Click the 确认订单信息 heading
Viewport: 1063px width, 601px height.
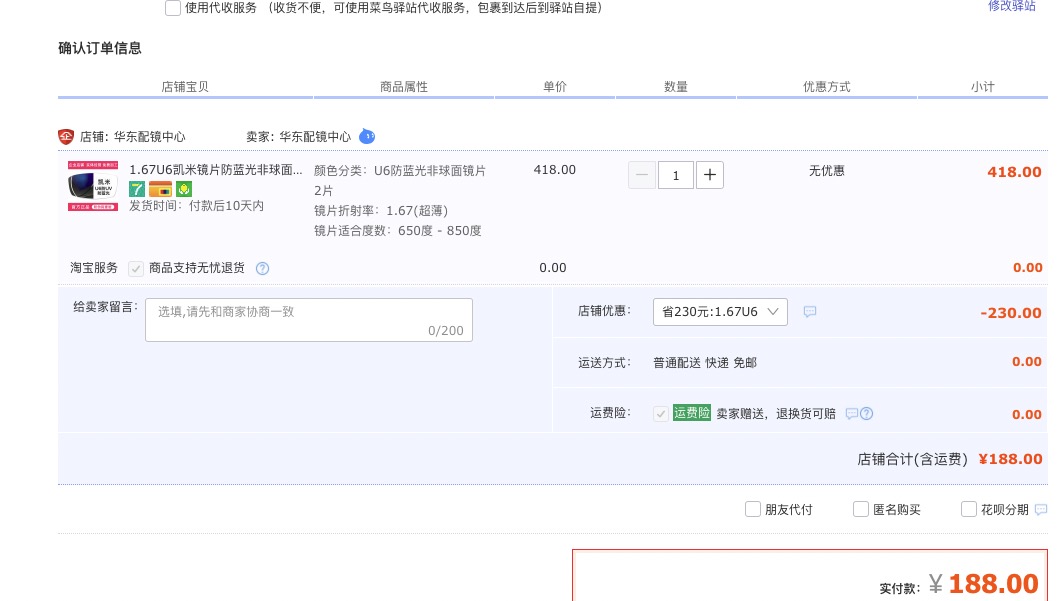[x=100, y=48]
